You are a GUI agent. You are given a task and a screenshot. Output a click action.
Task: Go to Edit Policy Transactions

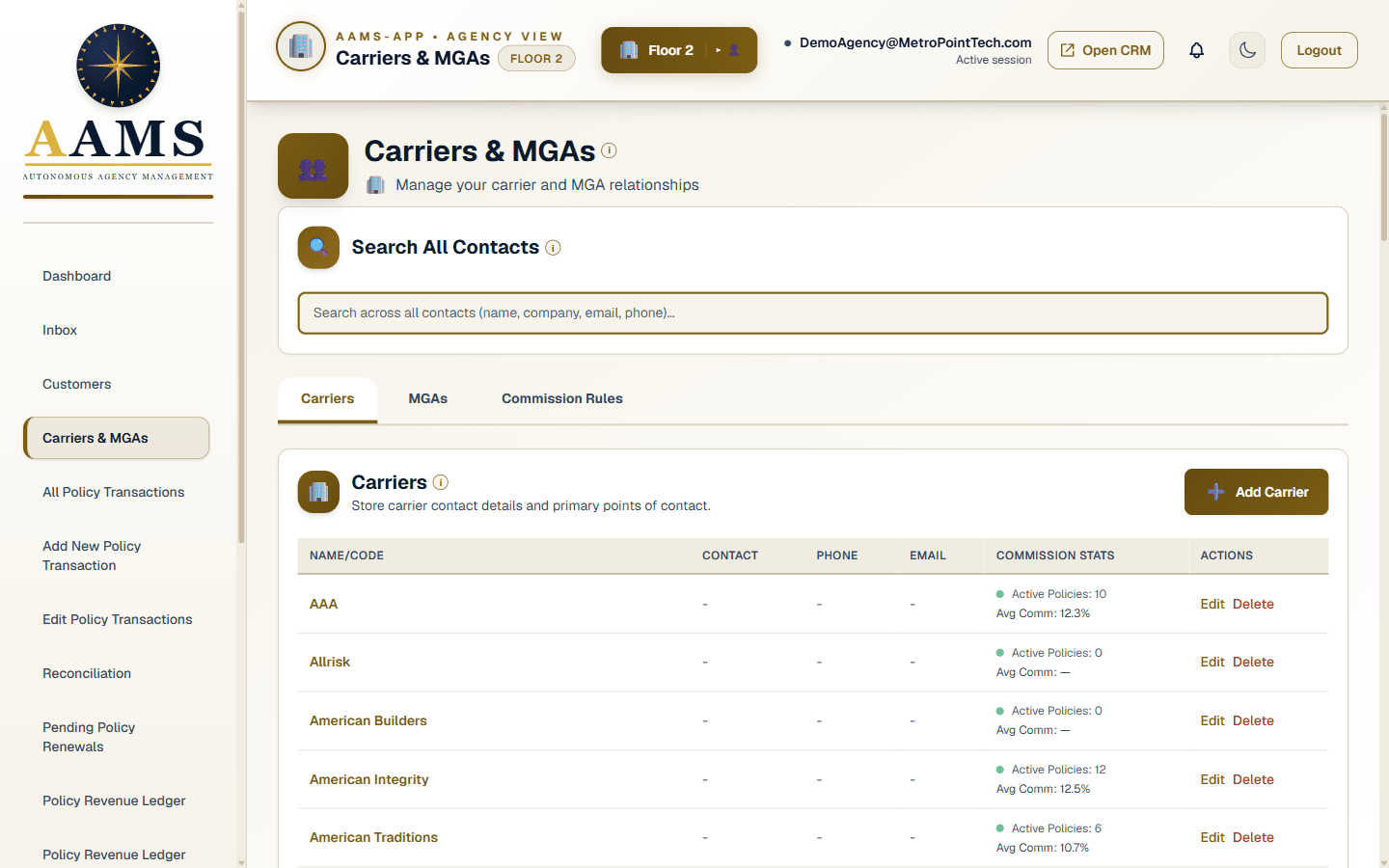coord(116,619)
